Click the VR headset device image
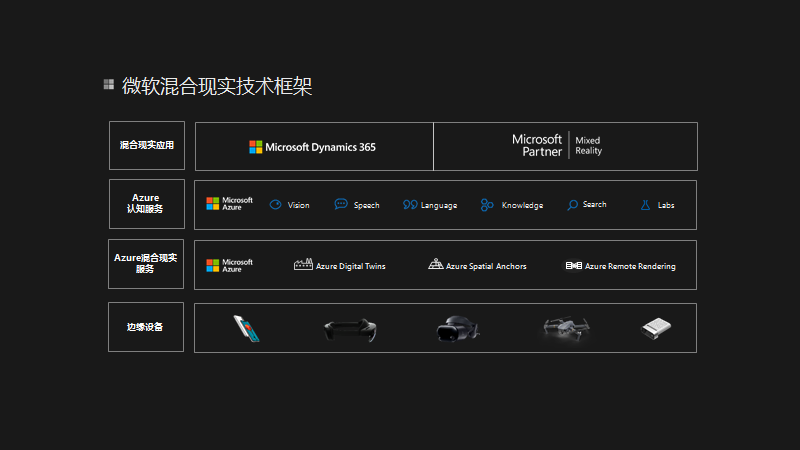 pyautogui.click(x=458, y=329)
